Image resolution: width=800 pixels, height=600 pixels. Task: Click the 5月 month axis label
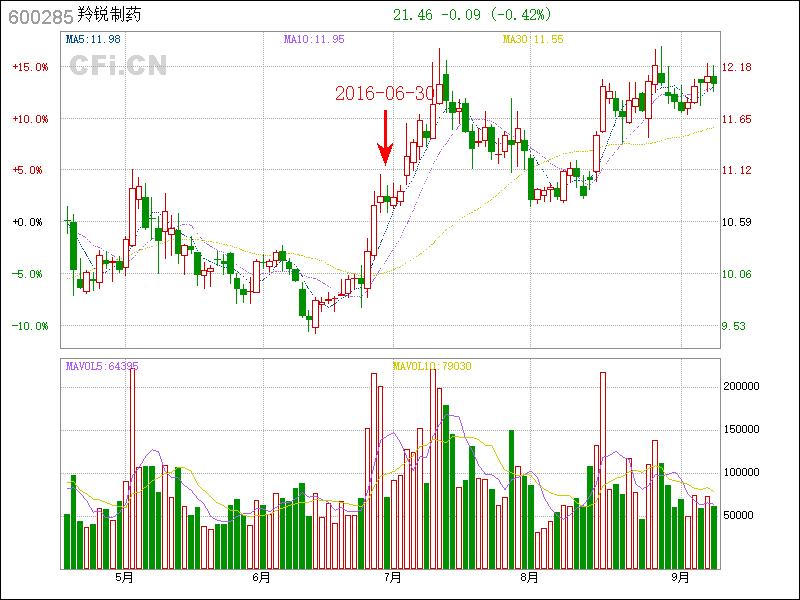[125, 578]
